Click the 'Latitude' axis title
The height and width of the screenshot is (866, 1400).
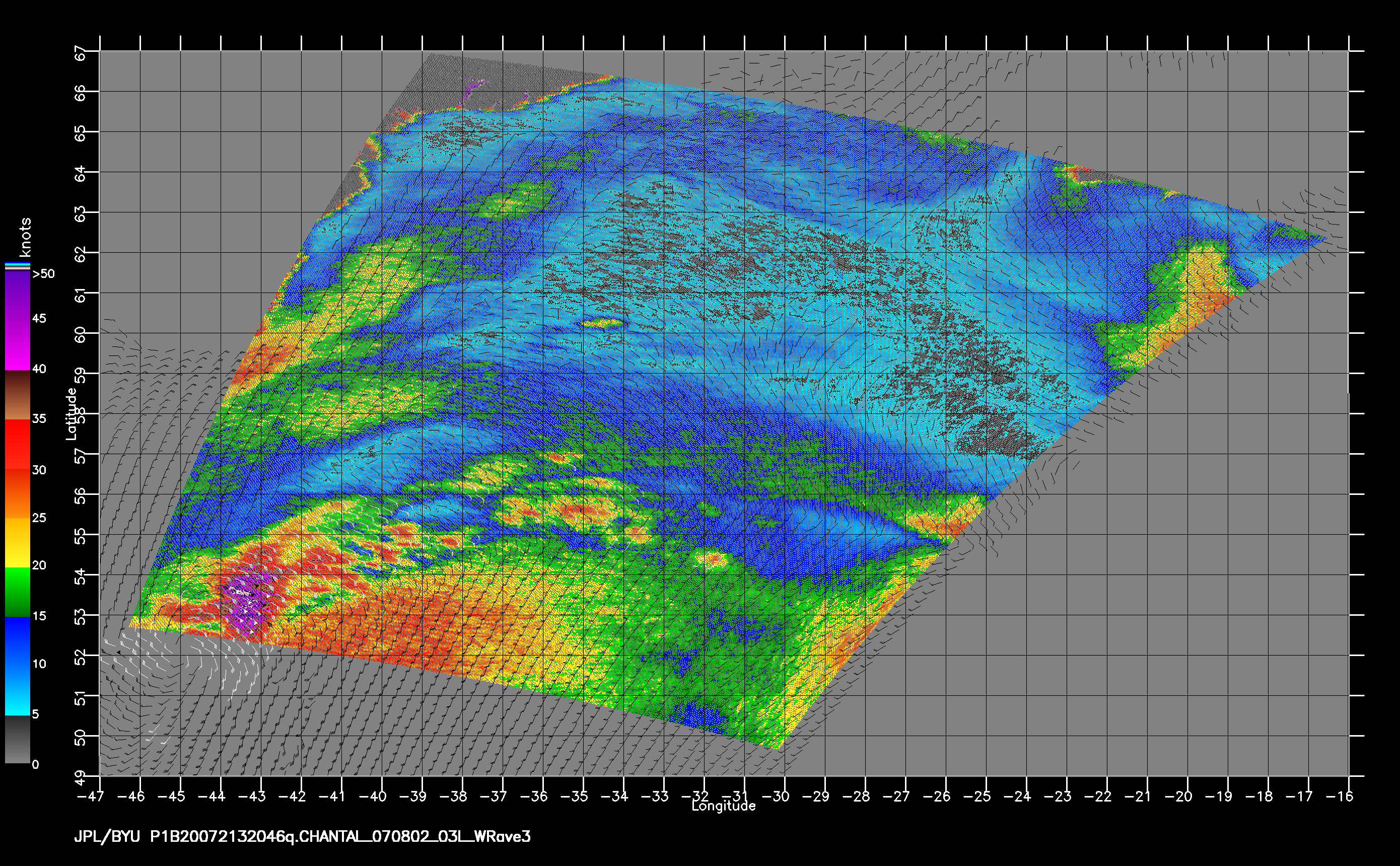[71, 414]
